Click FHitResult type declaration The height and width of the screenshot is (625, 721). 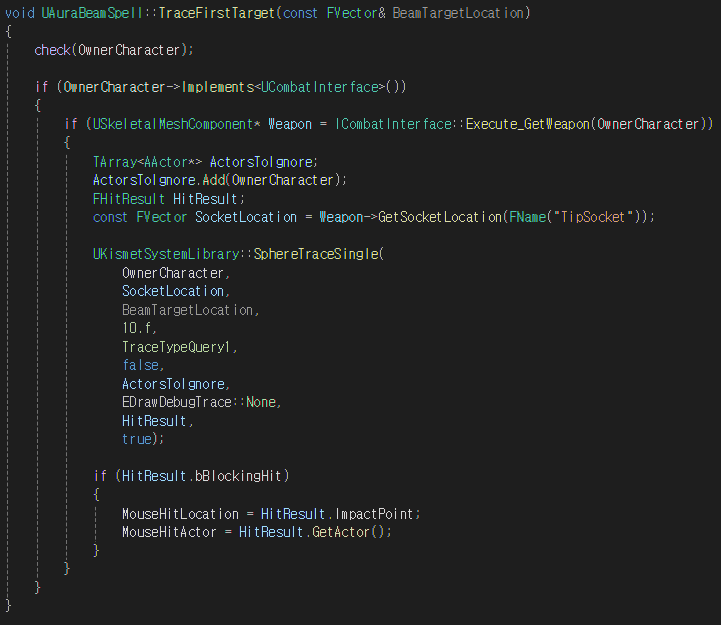point(129,199)
